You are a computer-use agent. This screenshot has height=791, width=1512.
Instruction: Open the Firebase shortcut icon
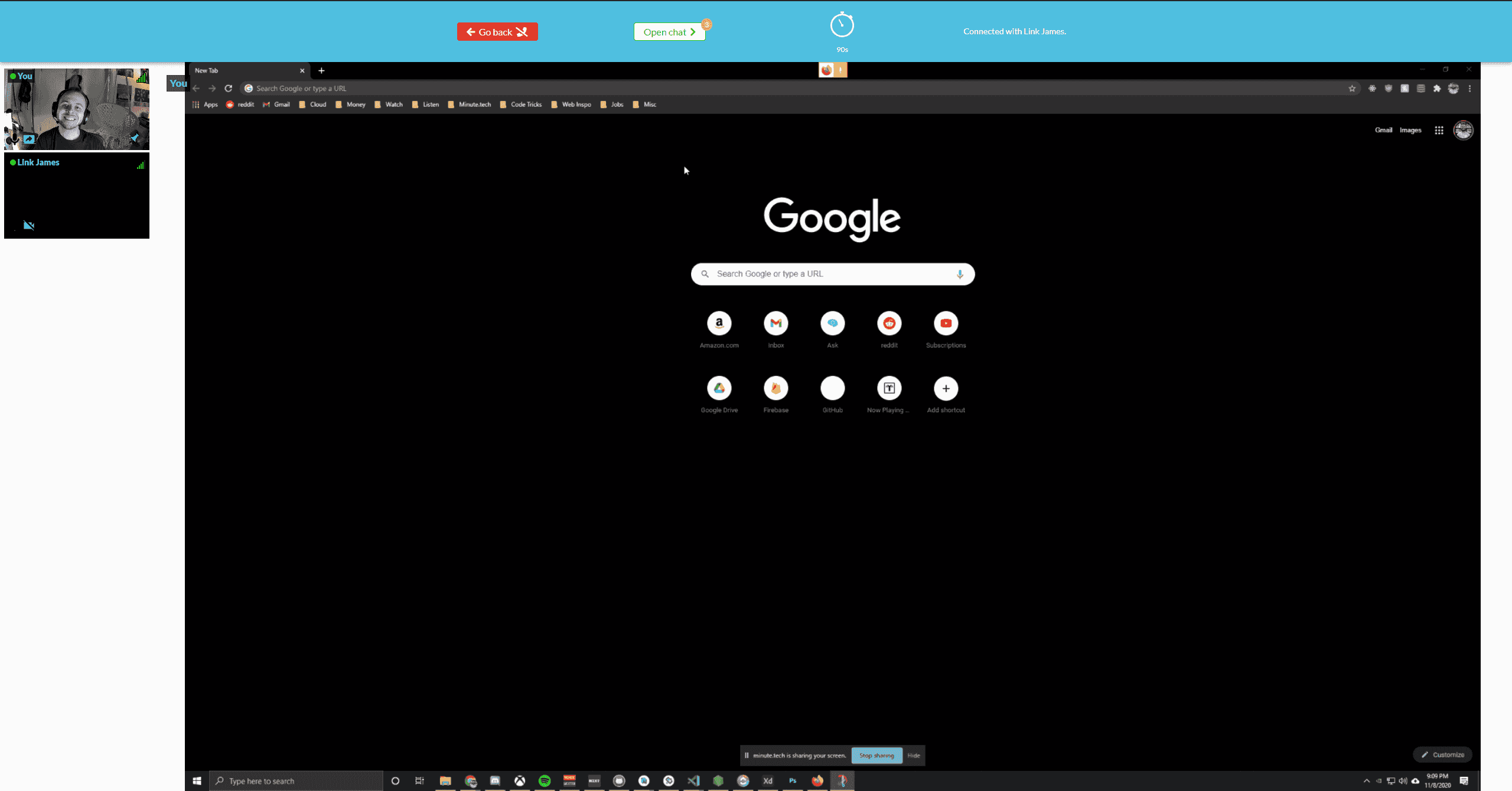pos(776,388)
